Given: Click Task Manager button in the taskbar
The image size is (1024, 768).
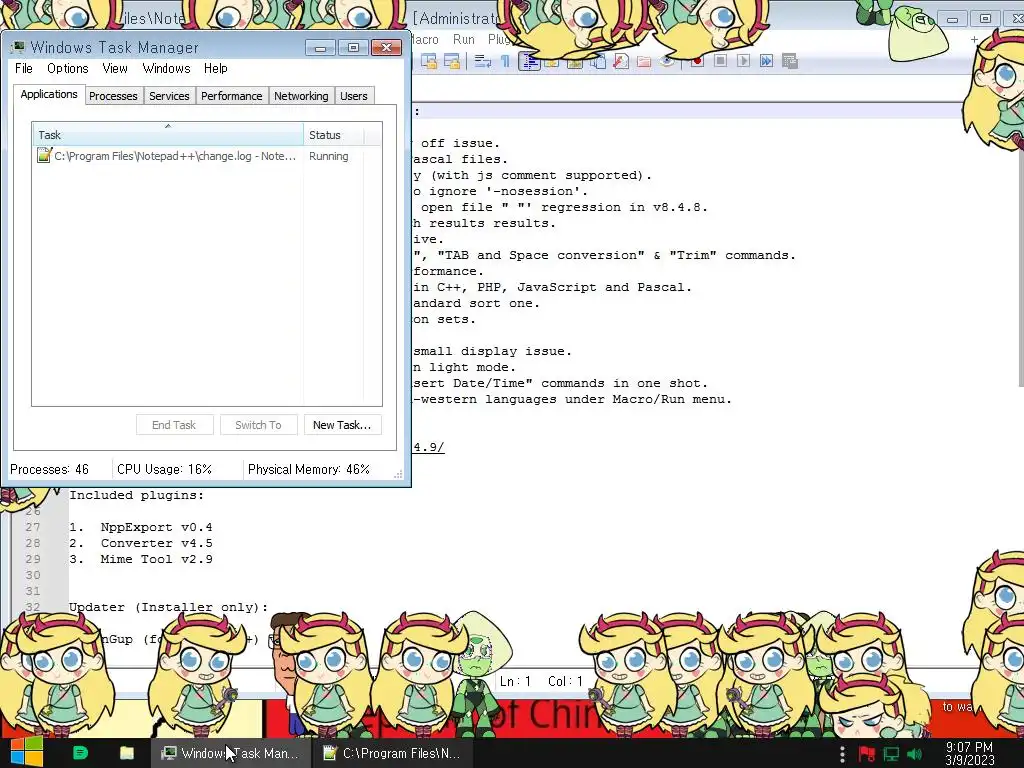Looking at the screenshot, I should coord(230,753).
